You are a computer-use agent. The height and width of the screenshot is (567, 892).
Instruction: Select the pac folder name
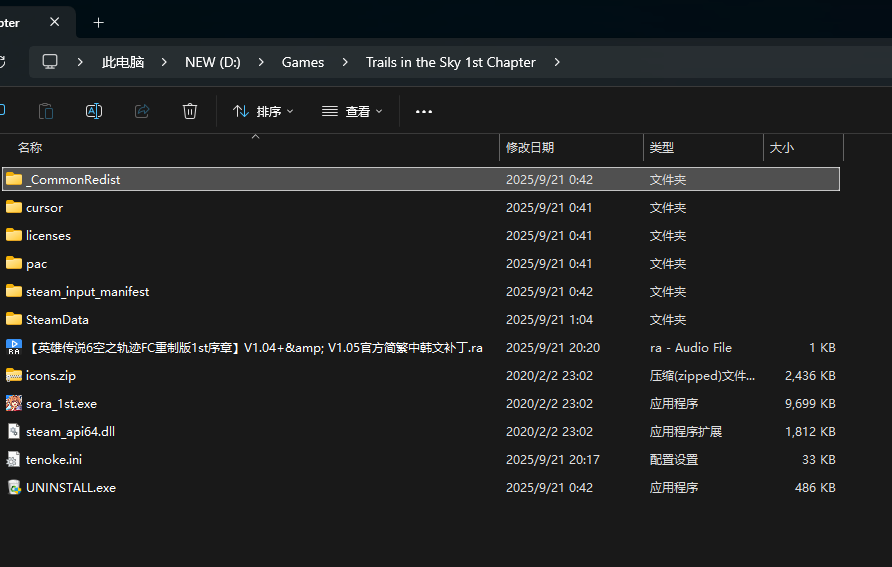point(36,264)
